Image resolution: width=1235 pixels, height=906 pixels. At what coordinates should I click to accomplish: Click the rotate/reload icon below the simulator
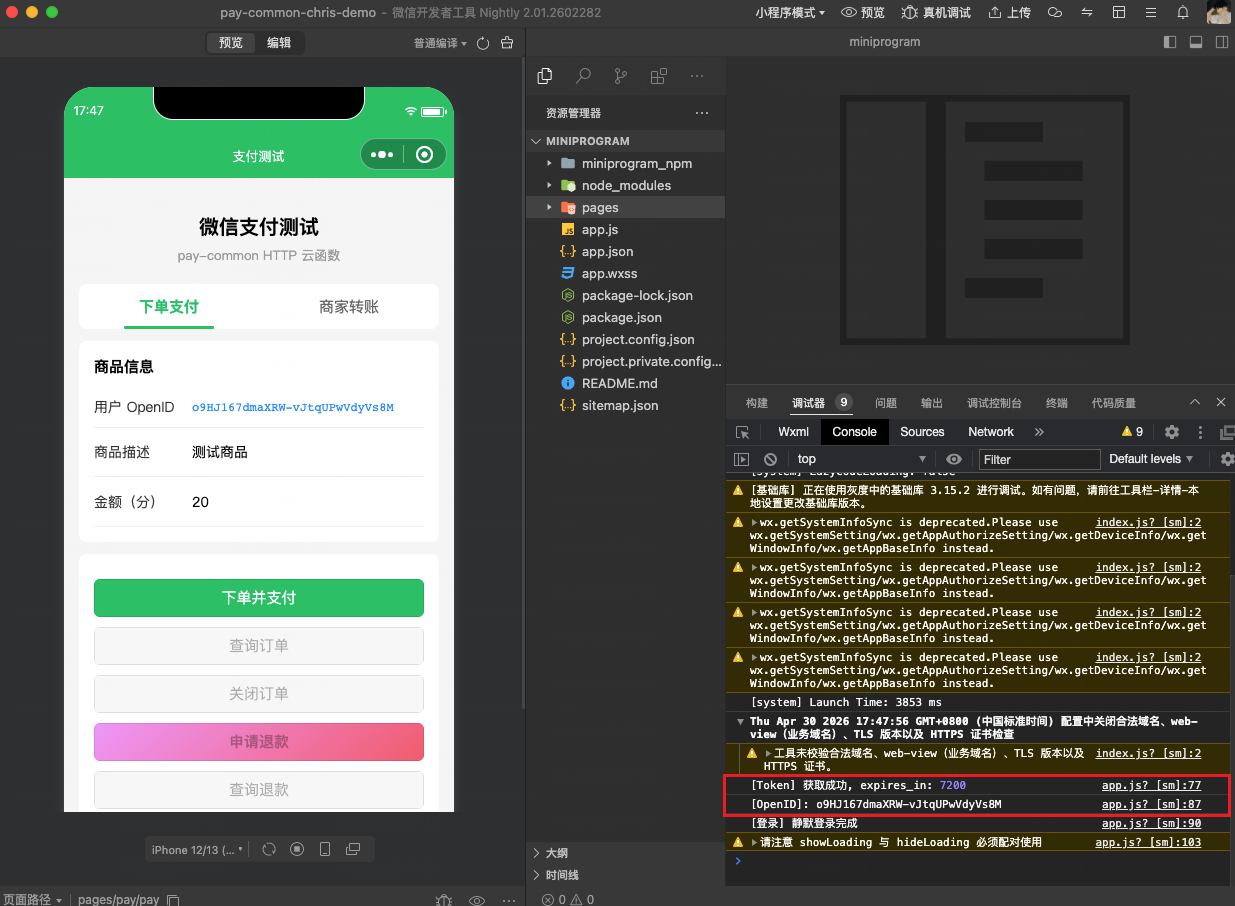[269, 849]
